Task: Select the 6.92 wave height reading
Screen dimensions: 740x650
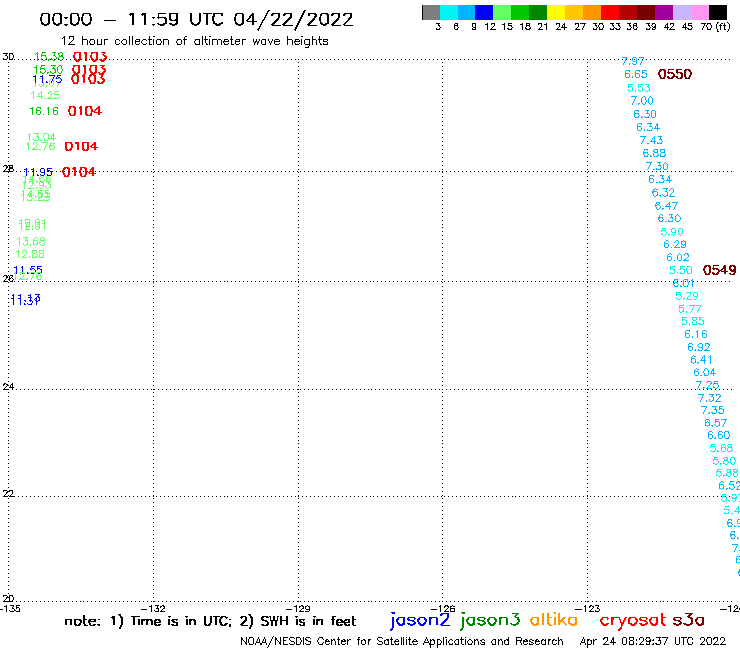Action: pyautogui.click(x=698, y=347)
